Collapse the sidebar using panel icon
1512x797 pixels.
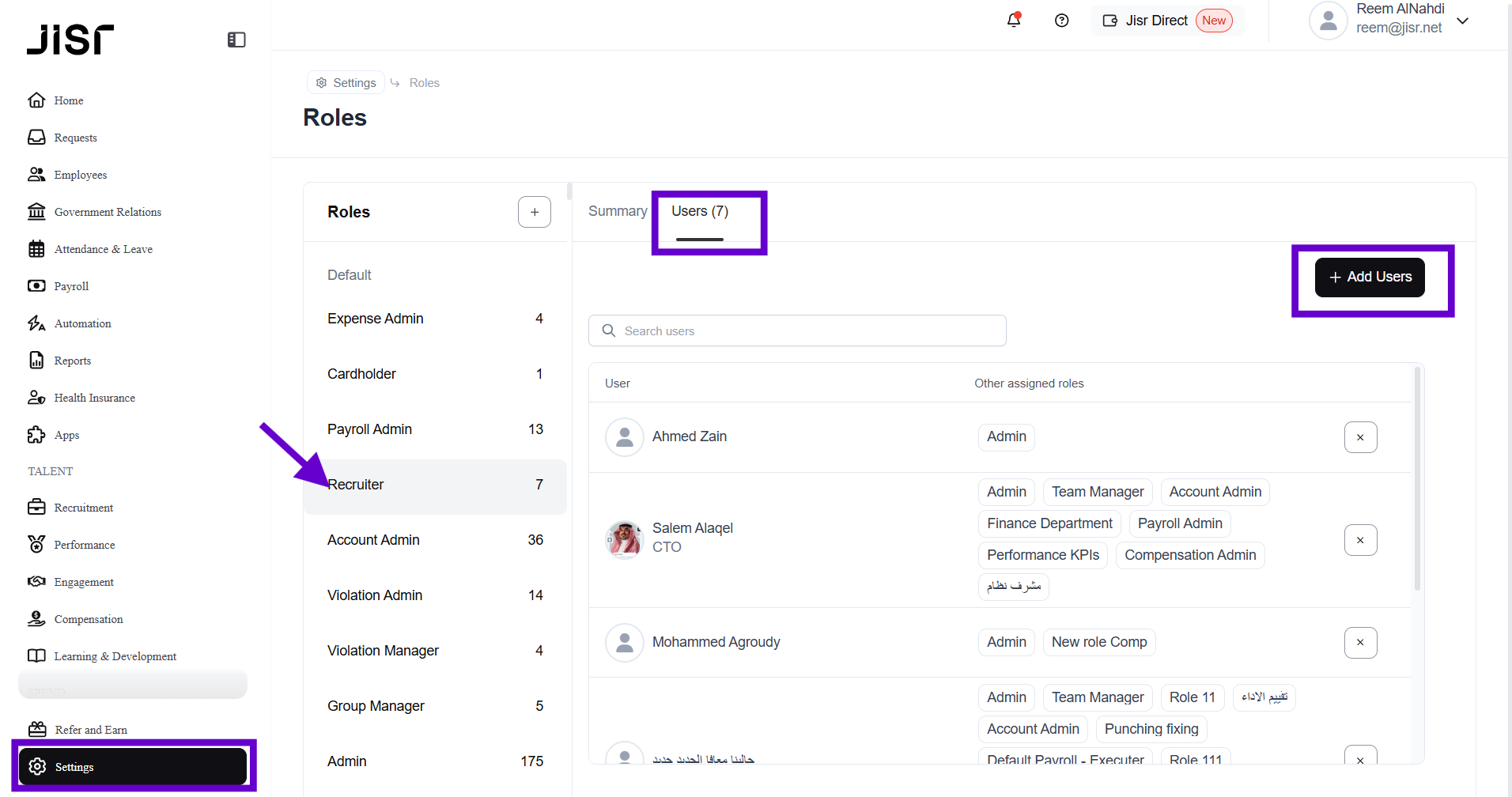pyautogui.click(x=236, y=40)
